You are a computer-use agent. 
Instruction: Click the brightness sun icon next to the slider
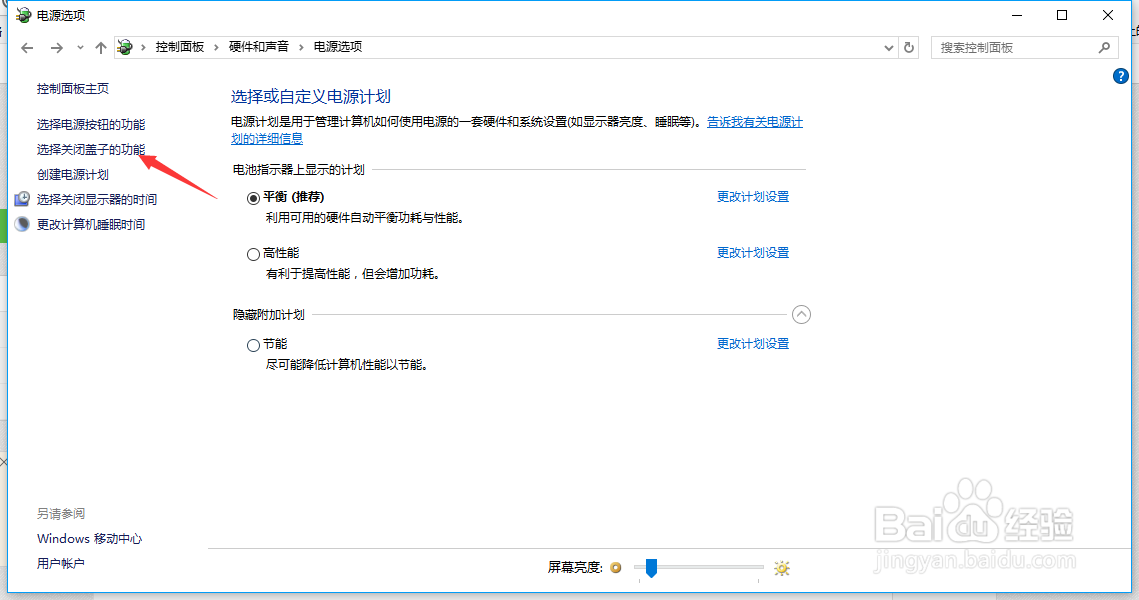[781, 568]
